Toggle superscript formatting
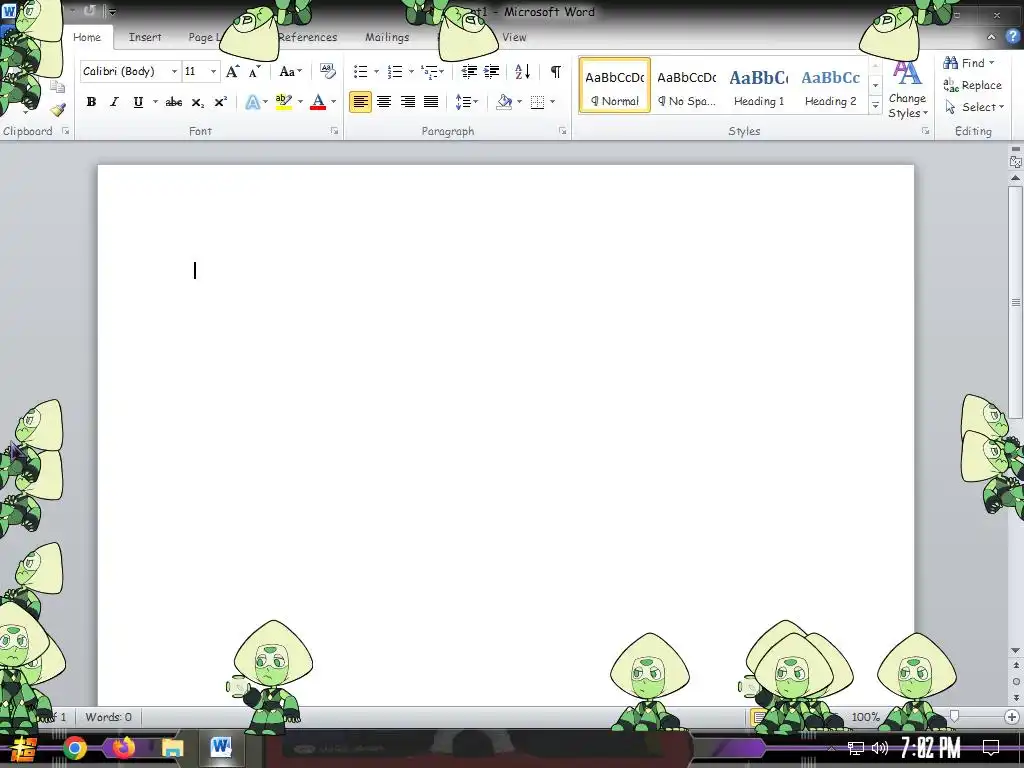 (x=221, y=102)
